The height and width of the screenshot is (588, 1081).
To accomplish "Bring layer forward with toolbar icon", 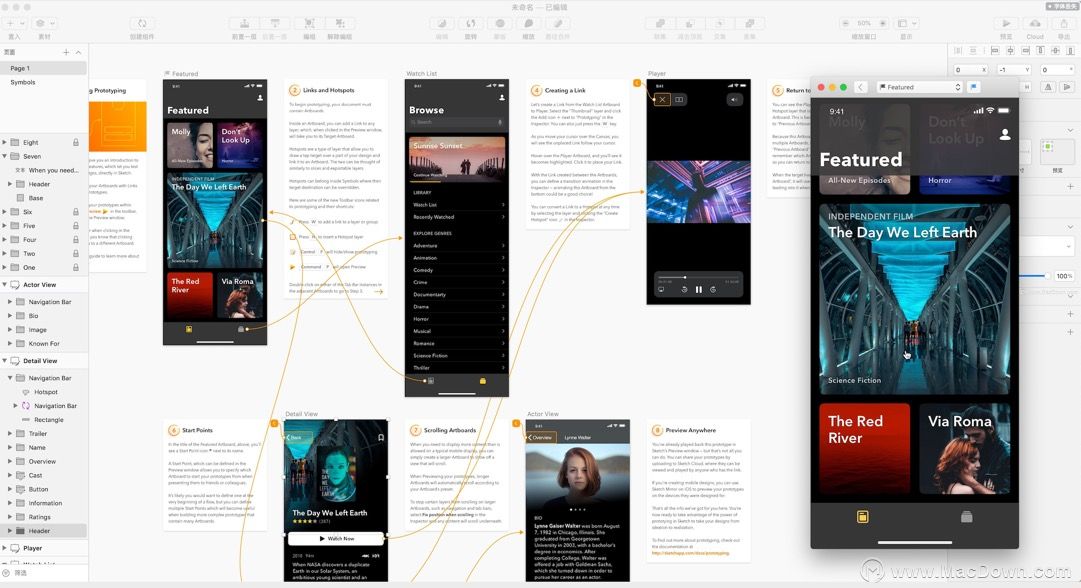I will coord(244,23).
